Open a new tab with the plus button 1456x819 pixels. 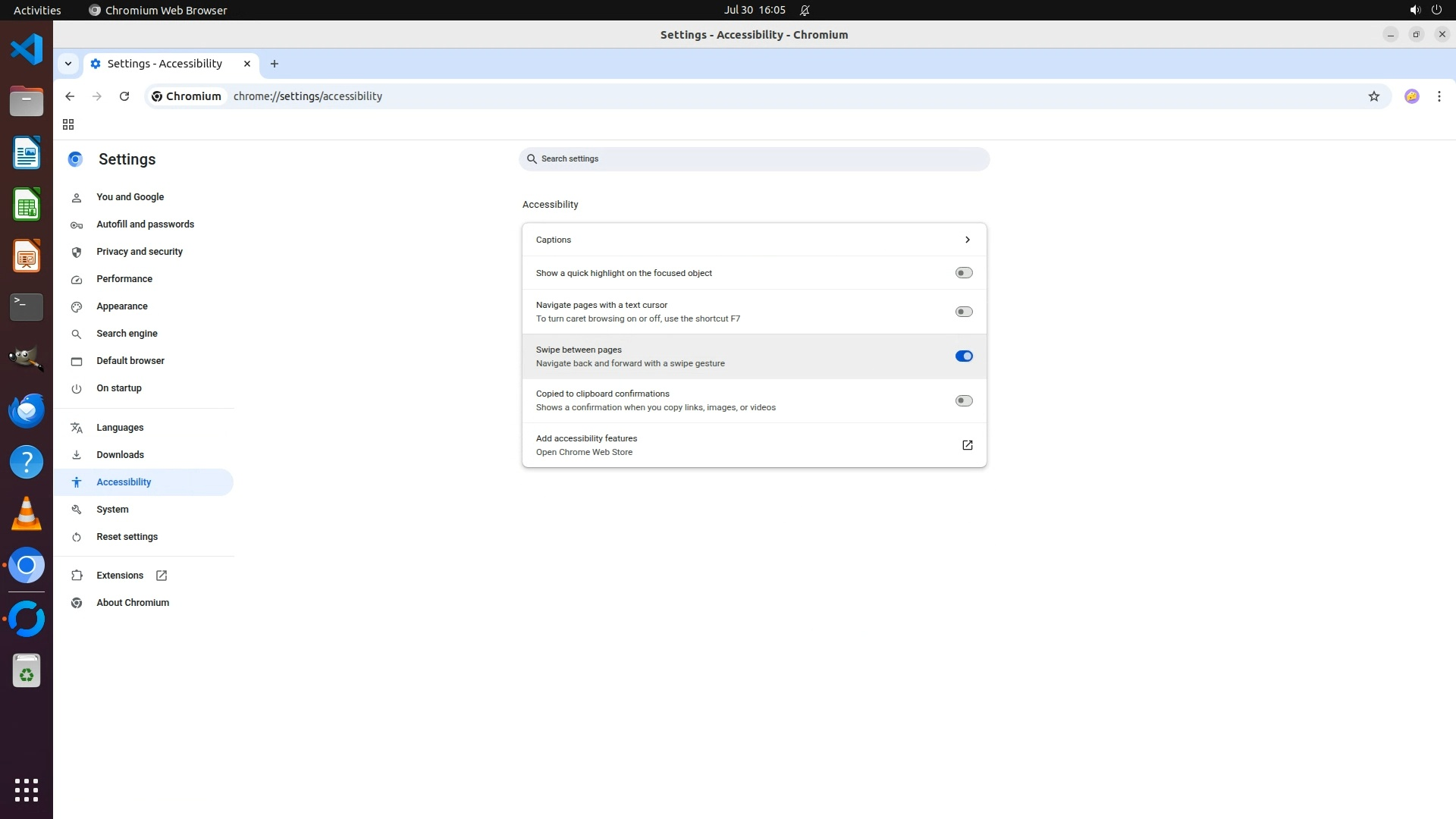[x=275, y=64]
